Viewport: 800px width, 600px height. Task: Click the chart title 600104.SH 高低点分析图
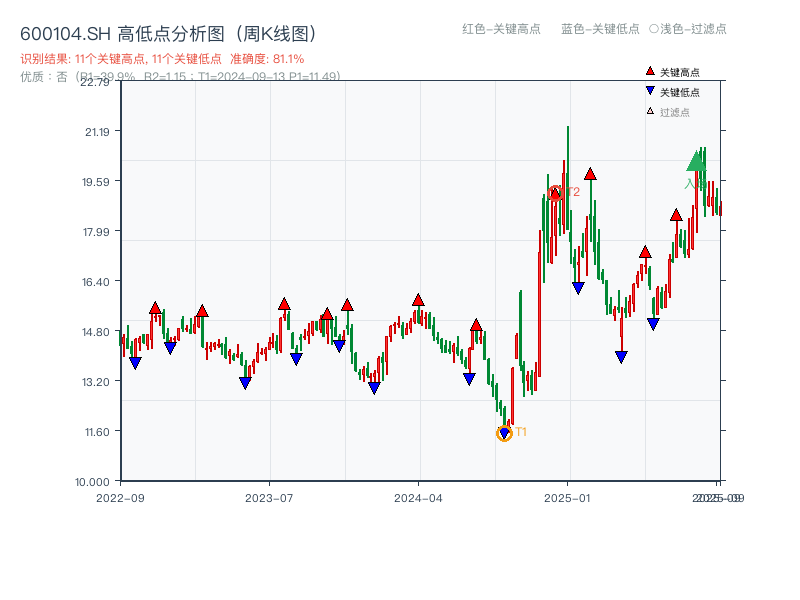(169, 34)
